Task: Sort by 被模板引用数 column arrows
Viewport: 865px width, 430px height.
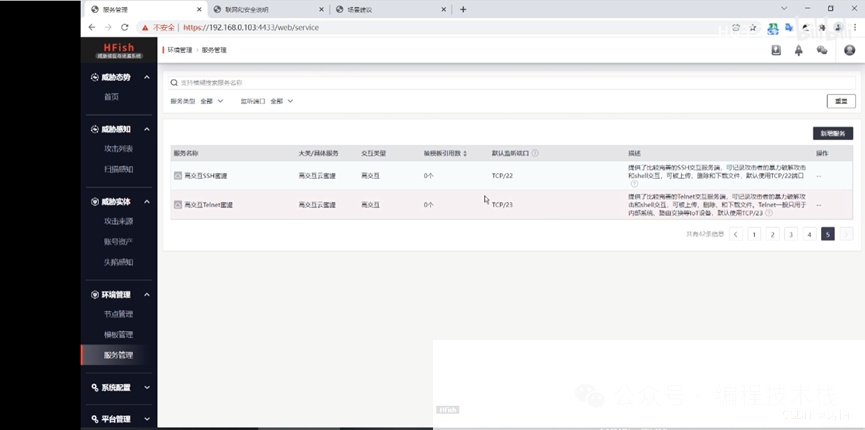Action: point(465,153)
